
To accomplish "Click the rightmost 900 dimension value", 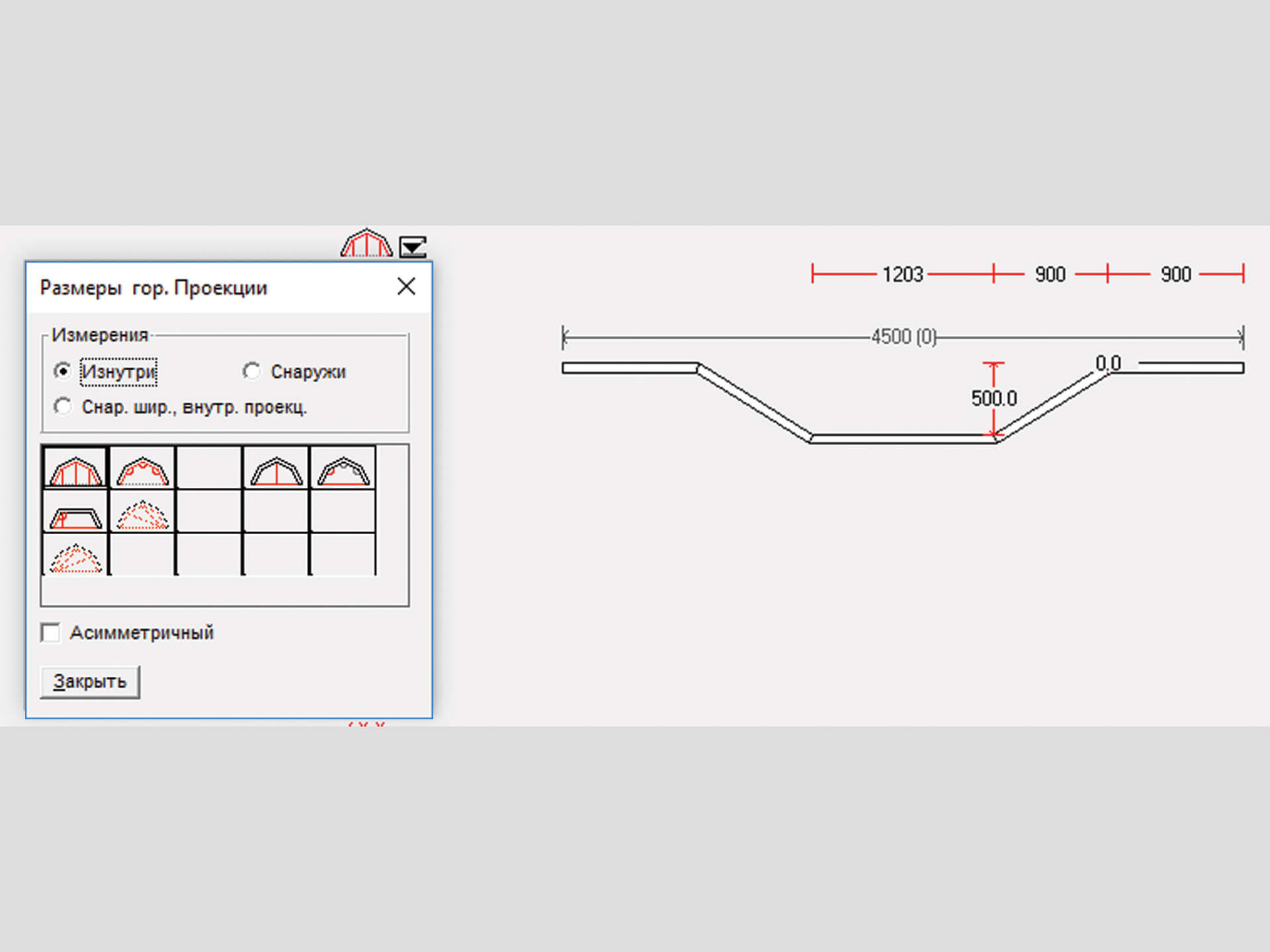I will click(1175, 274).
